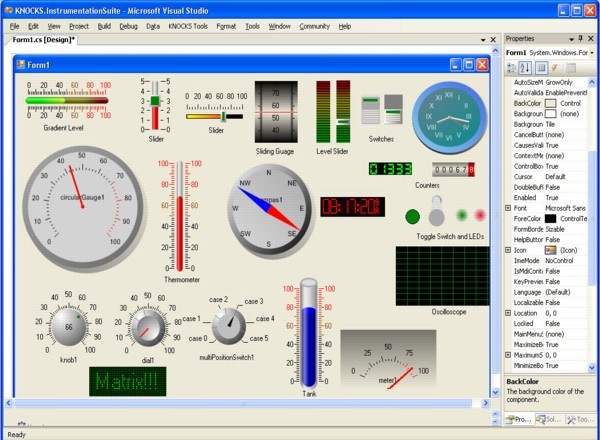The width and height of the screenshot is (600, 440).
Task: Select the mechanical odometer counter
Action: [x=453, y=169]
